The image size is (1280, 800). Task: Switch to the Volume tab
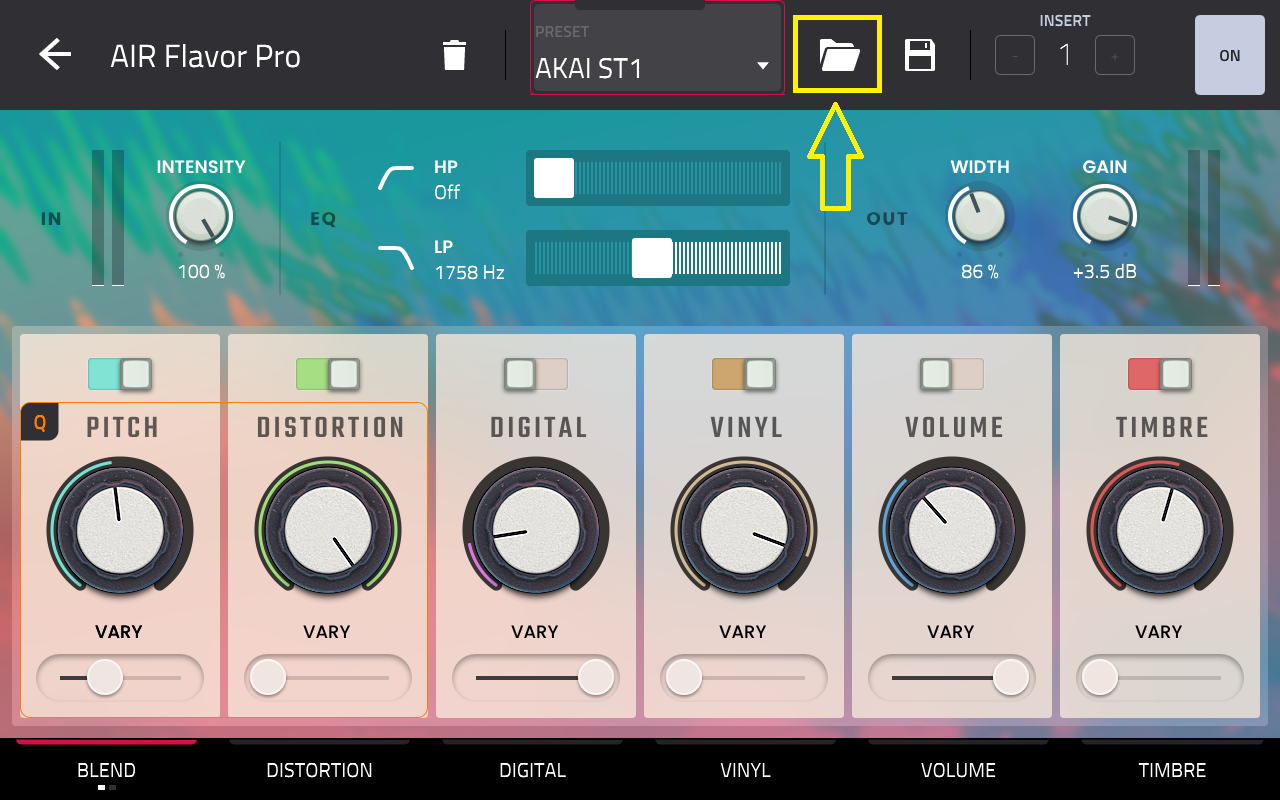pyautogui.click(x=958, y=770)
